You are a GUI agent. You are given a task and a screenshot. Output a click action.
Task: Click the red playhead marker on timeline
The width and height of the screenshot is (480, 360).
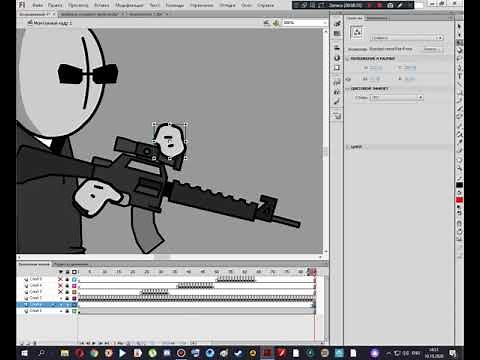point(314,272)
